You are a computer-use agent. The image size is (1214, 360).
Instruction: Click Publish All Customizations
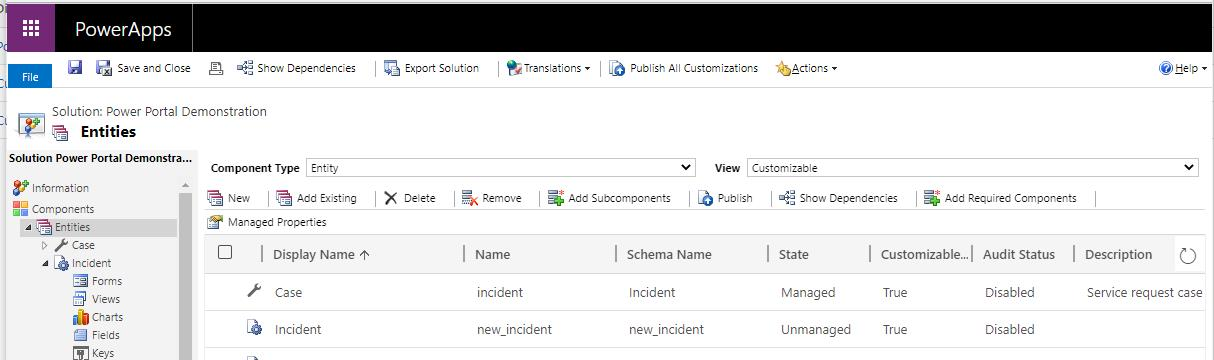684,68
